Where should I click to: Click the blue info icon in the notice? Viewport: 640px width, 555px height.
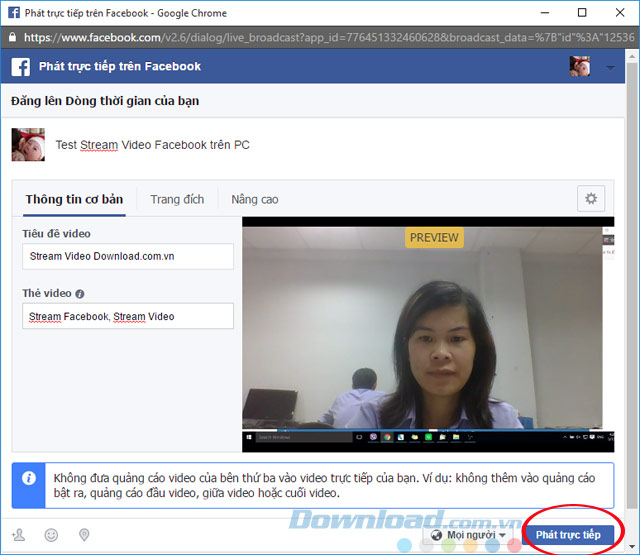pos(29,478)
